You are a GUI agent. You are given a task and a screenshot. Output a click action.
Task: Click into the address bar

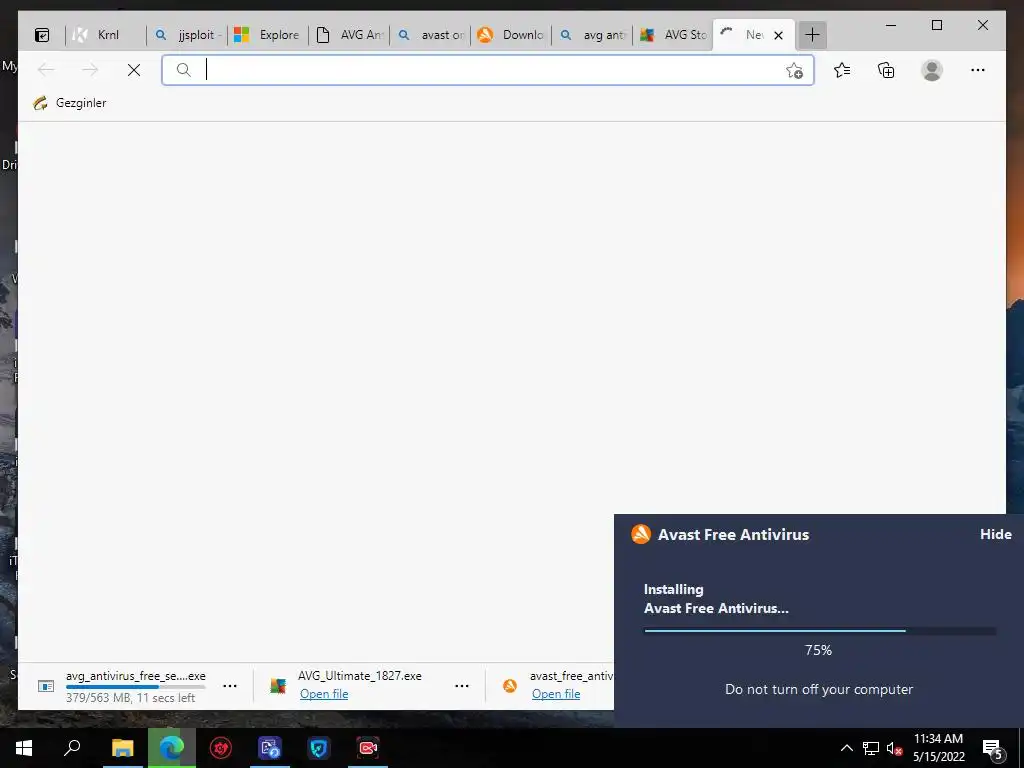487,70
